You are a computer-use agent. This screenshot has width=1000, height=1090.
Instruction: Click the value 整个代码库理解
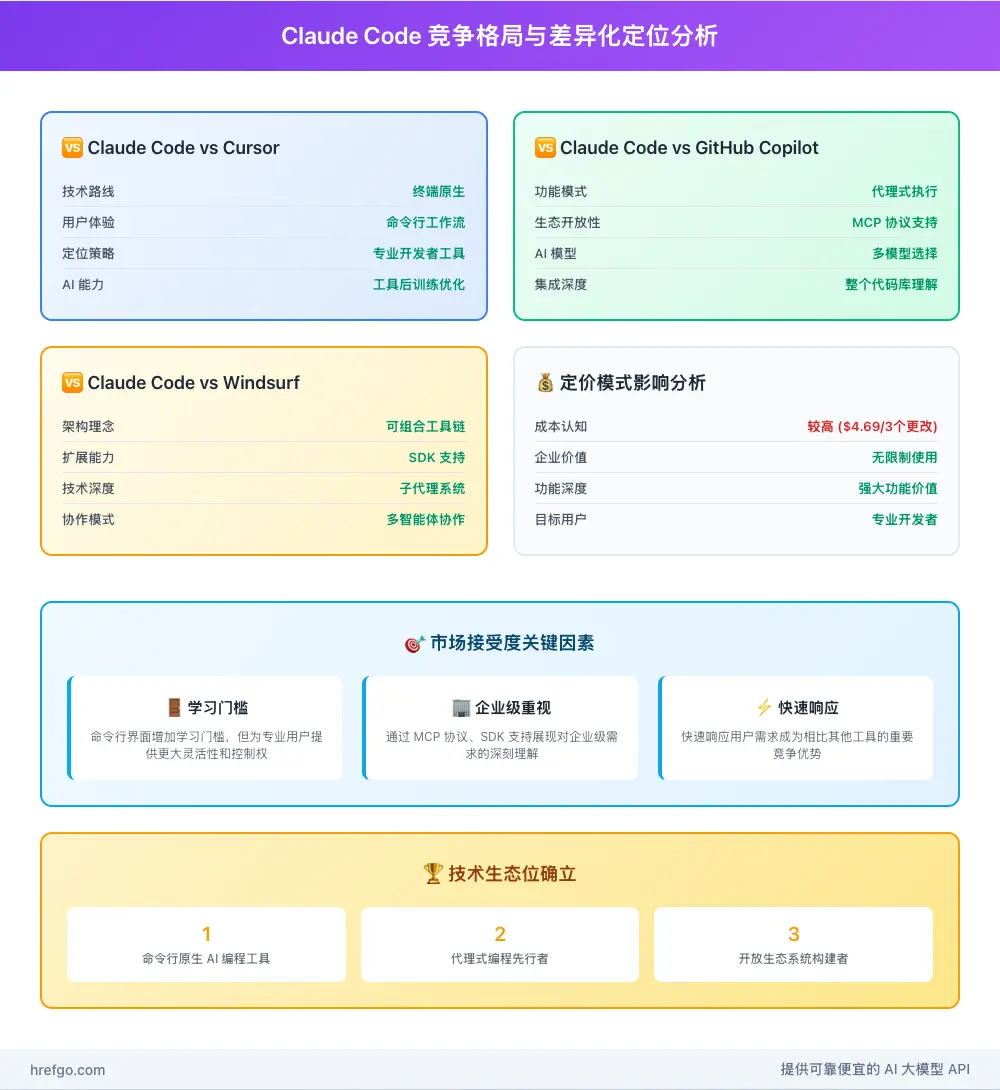coord(891,284)
